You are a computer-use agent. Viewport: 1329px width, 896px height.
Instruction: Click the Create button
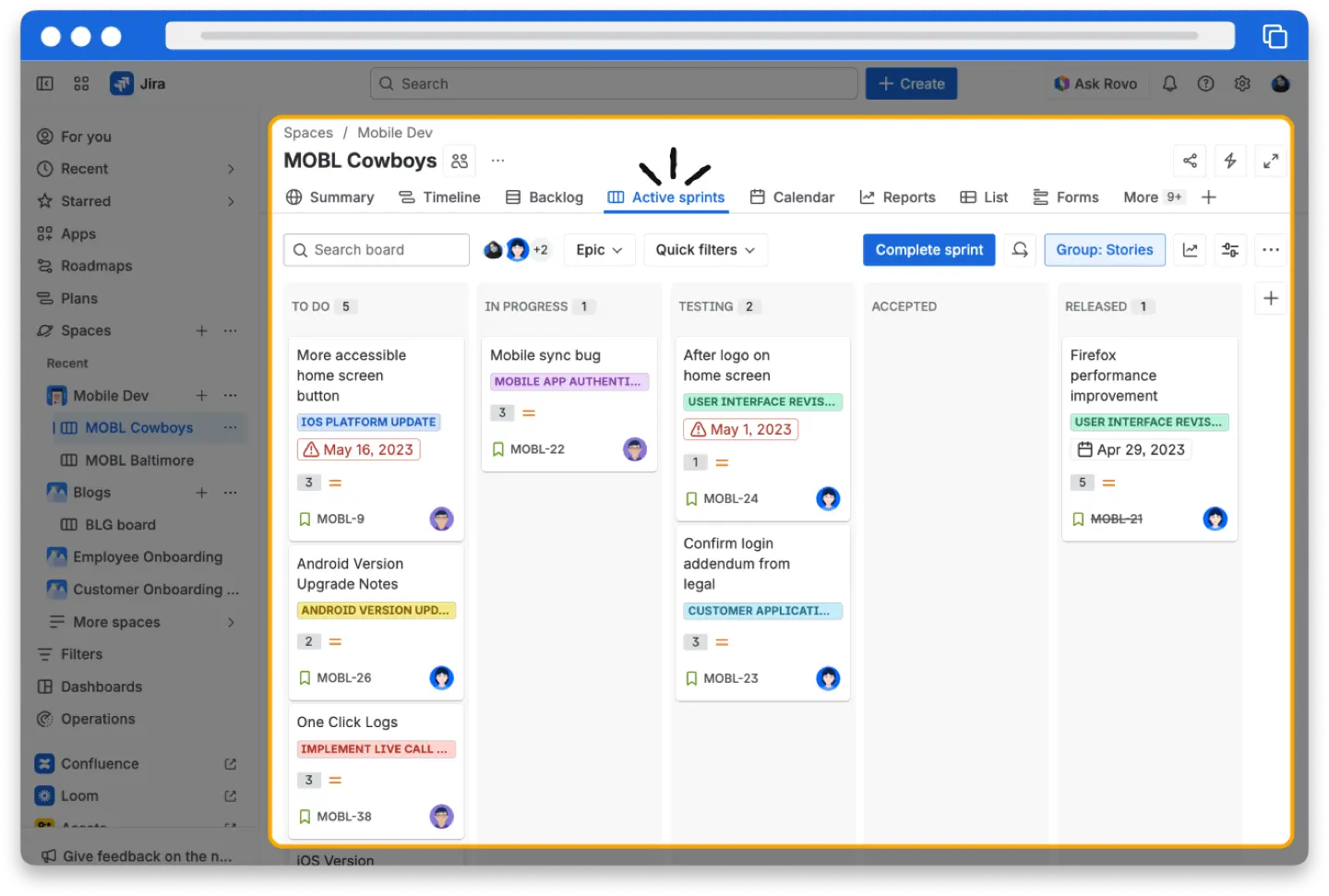(911, 84)
